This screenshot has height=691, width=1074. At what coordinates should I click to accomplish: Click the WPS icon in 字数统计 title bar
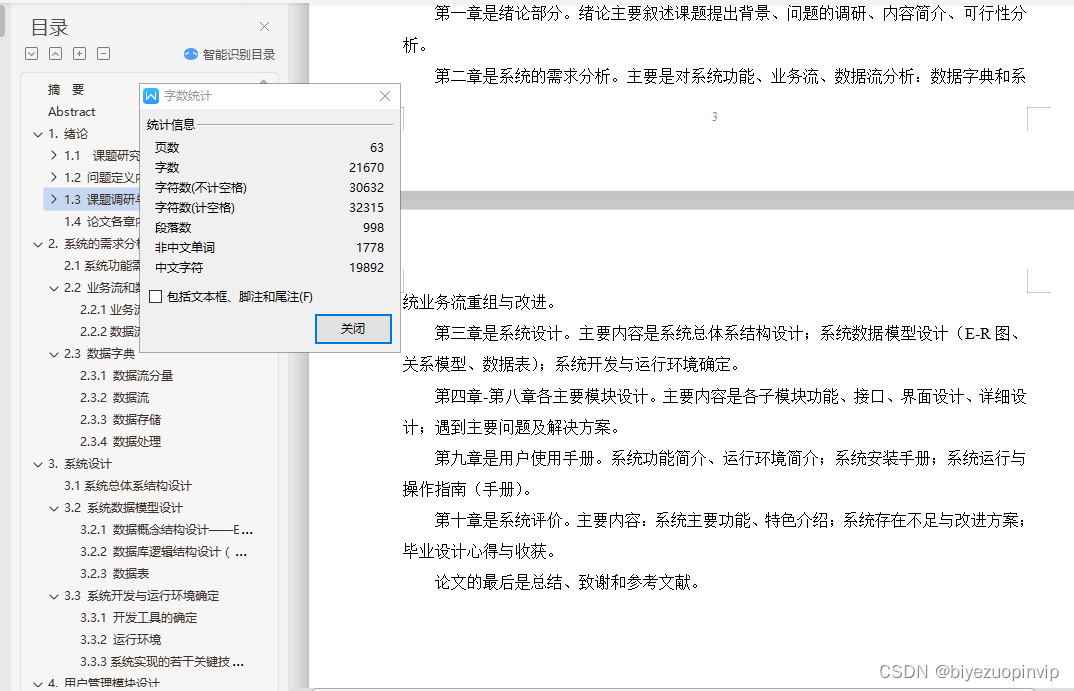tap(151, 96)
